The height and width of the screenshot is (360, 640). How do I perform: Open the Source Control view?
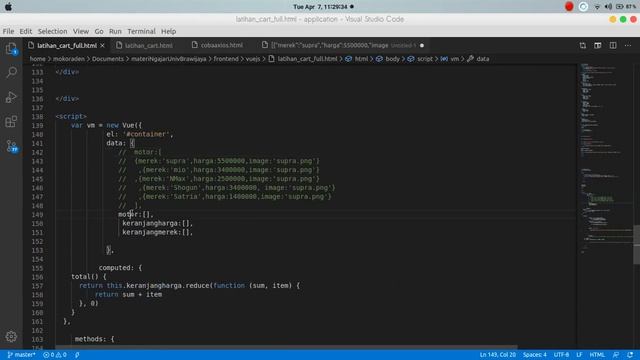[x=11, y=146]
